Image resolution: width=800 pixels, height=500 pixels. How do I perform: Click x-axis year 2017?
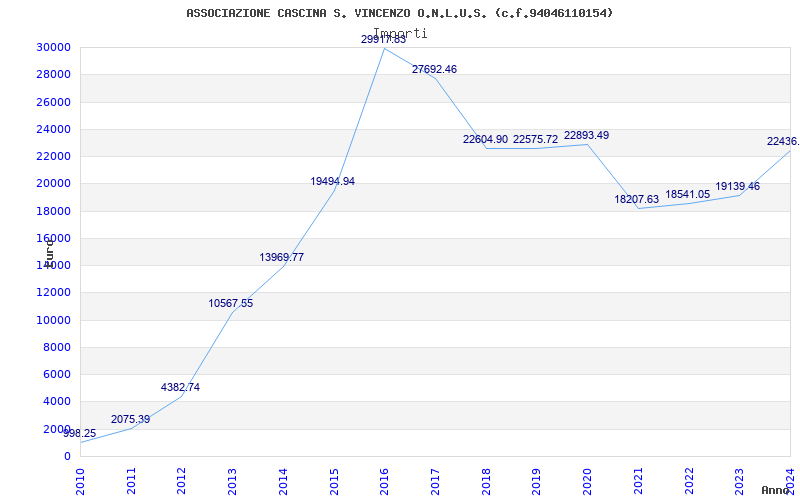point(436,482)
